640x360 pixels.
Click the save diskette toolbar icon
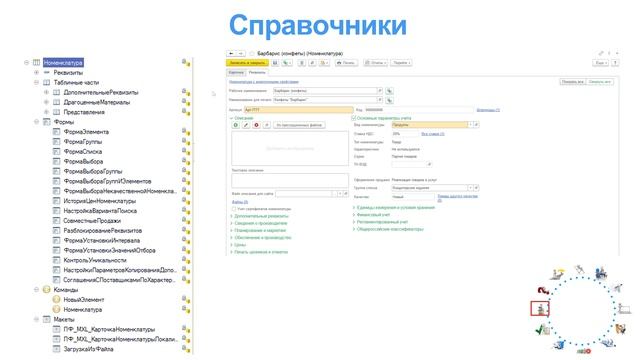tap(275, 63)
